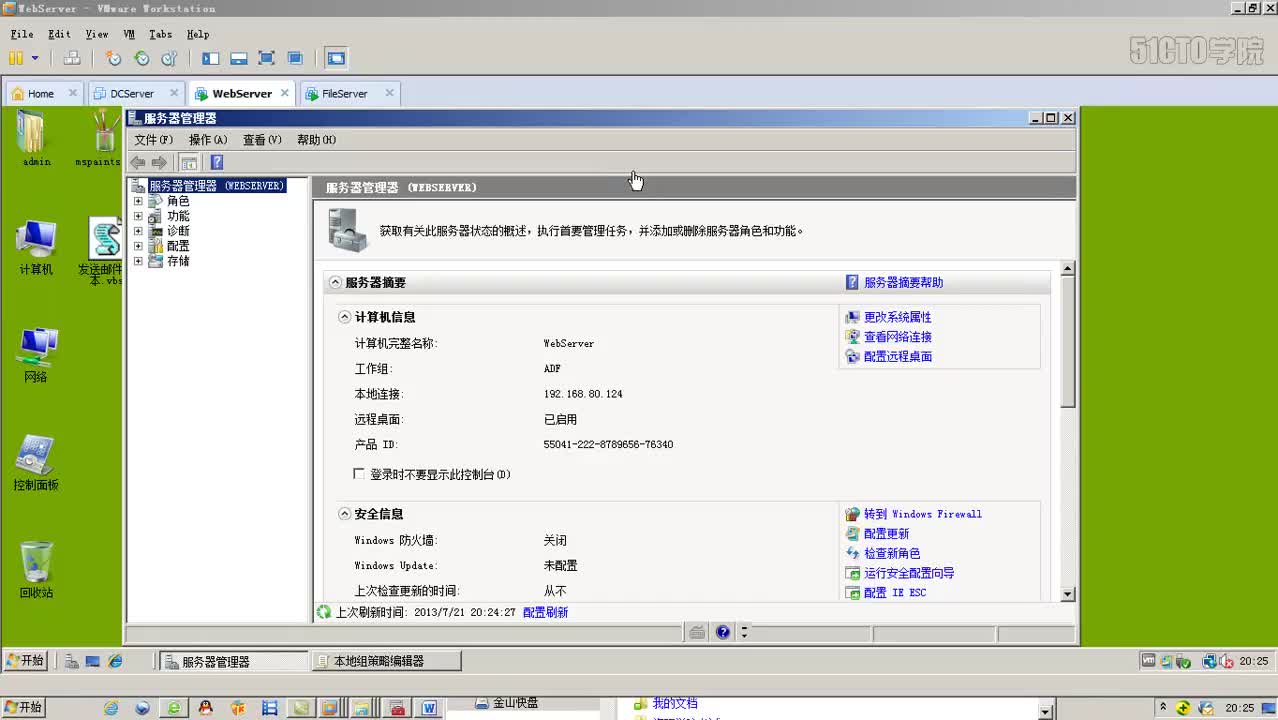
Task: Close the FileServer tab
Action: (390, 93)
